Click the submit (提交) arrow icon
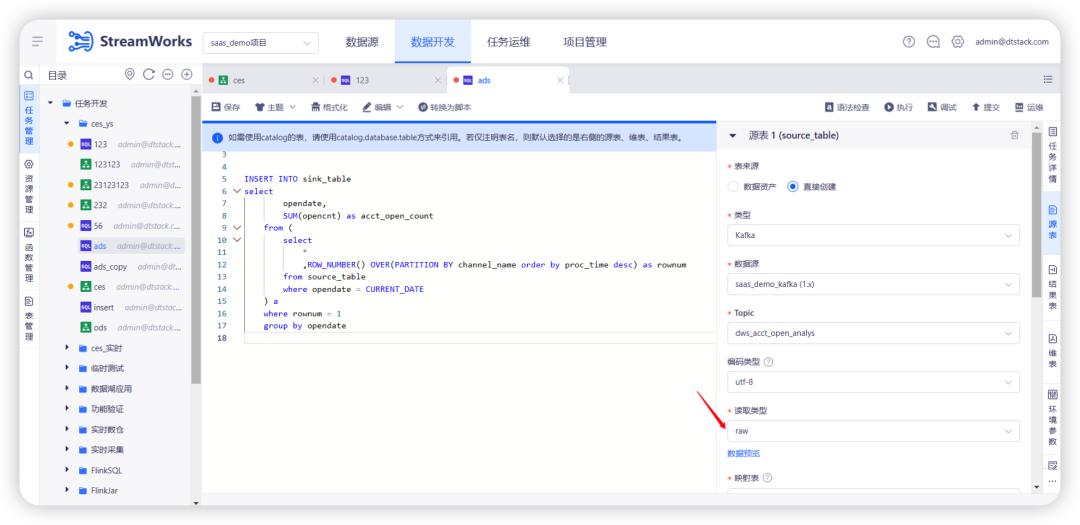 [x=976, y=107]
